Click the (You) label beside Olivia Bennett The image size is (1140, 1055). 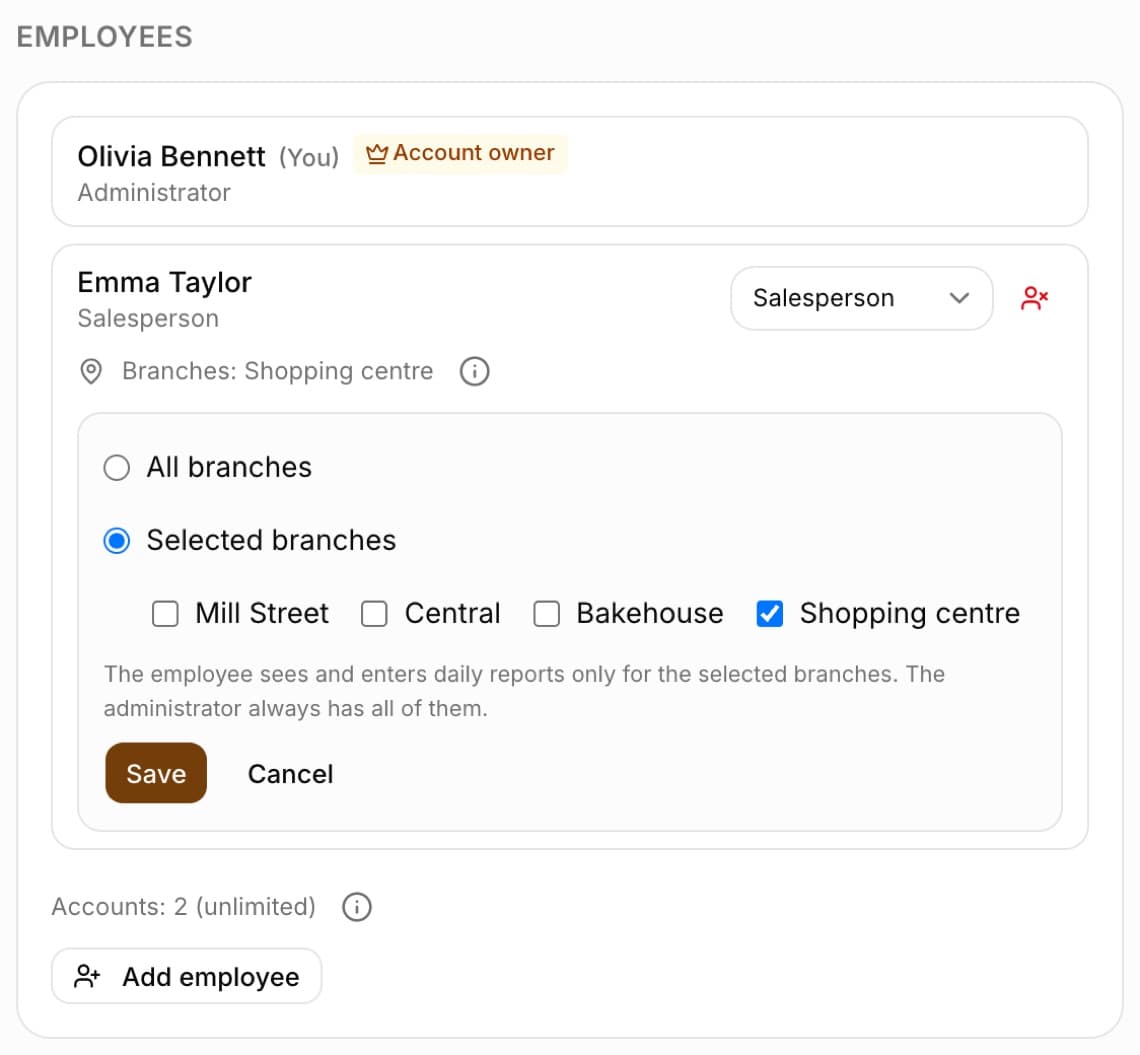click(x=309, y=157)
